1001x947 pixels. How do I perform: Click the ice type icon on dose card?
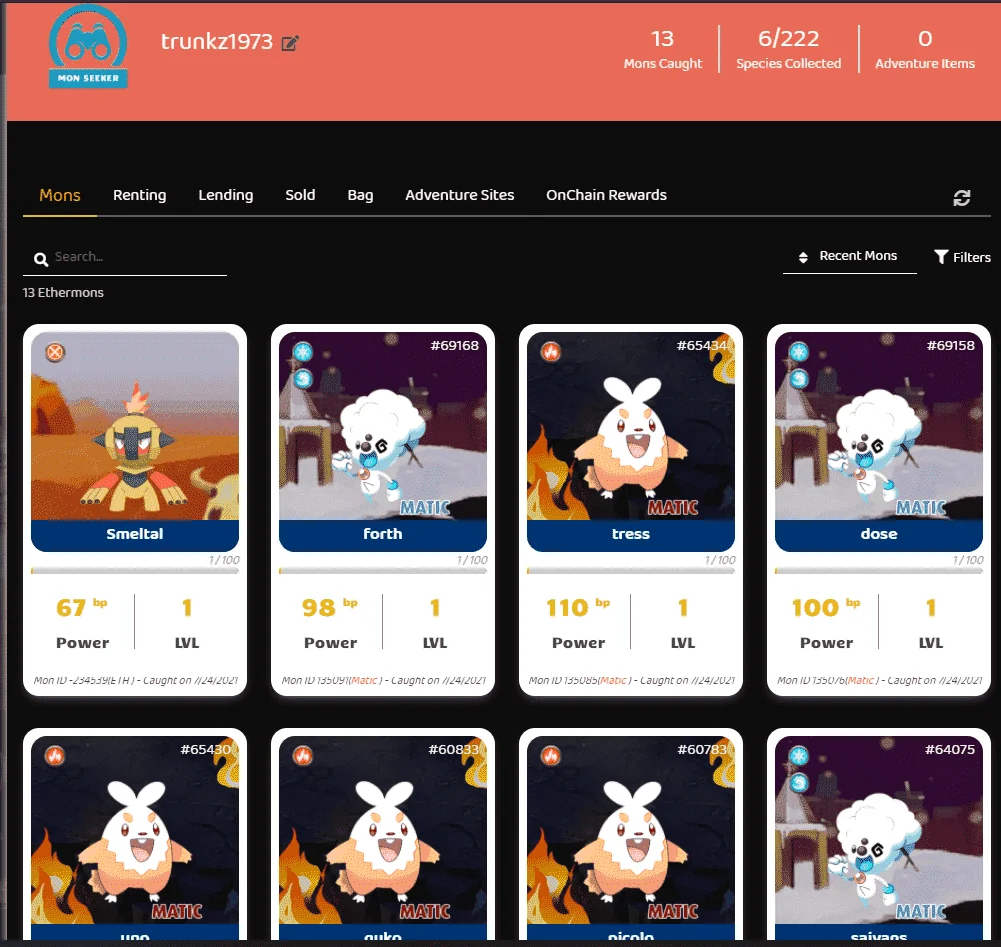pos(799,351)
